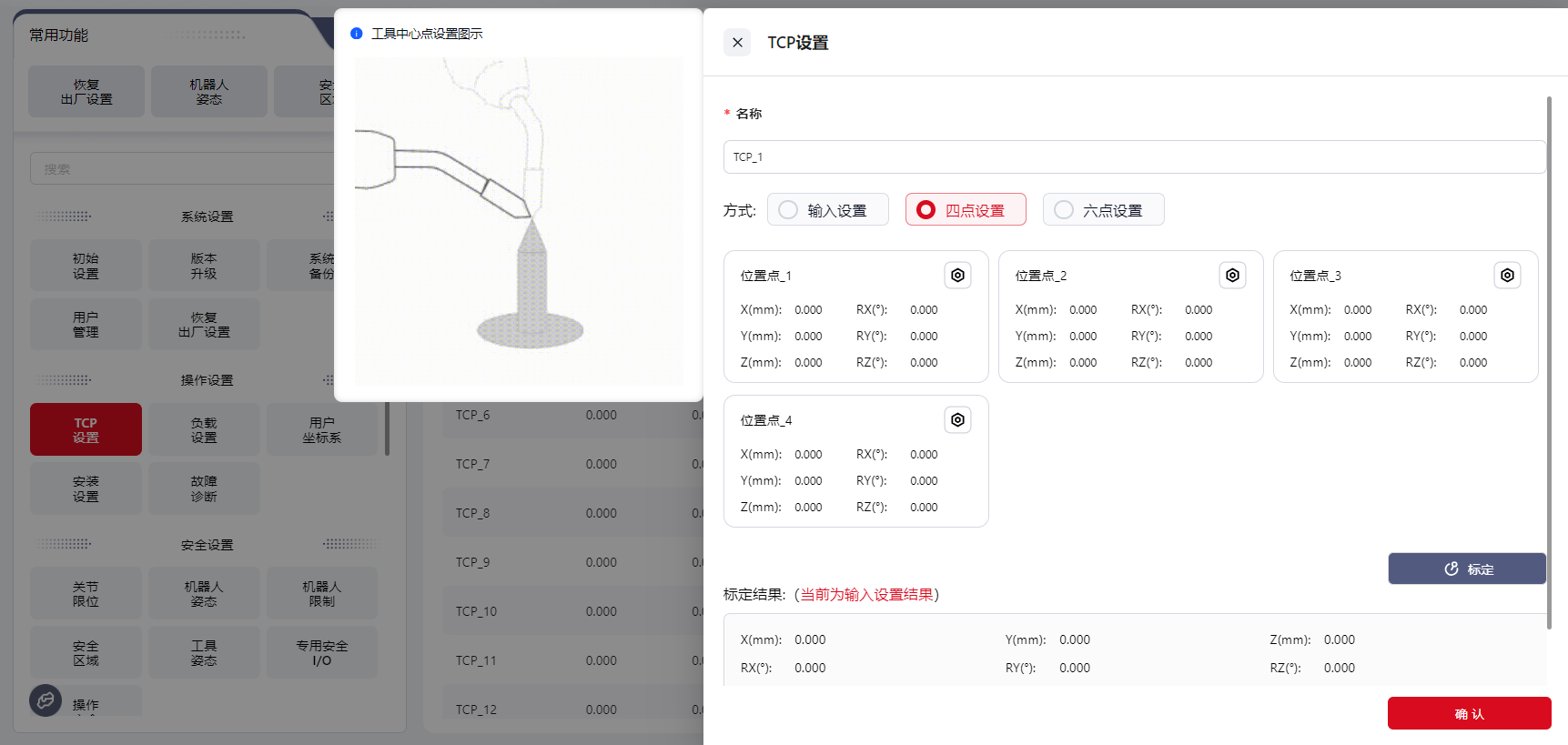Open the 用户坐标系 menu tile

(321, 429)
